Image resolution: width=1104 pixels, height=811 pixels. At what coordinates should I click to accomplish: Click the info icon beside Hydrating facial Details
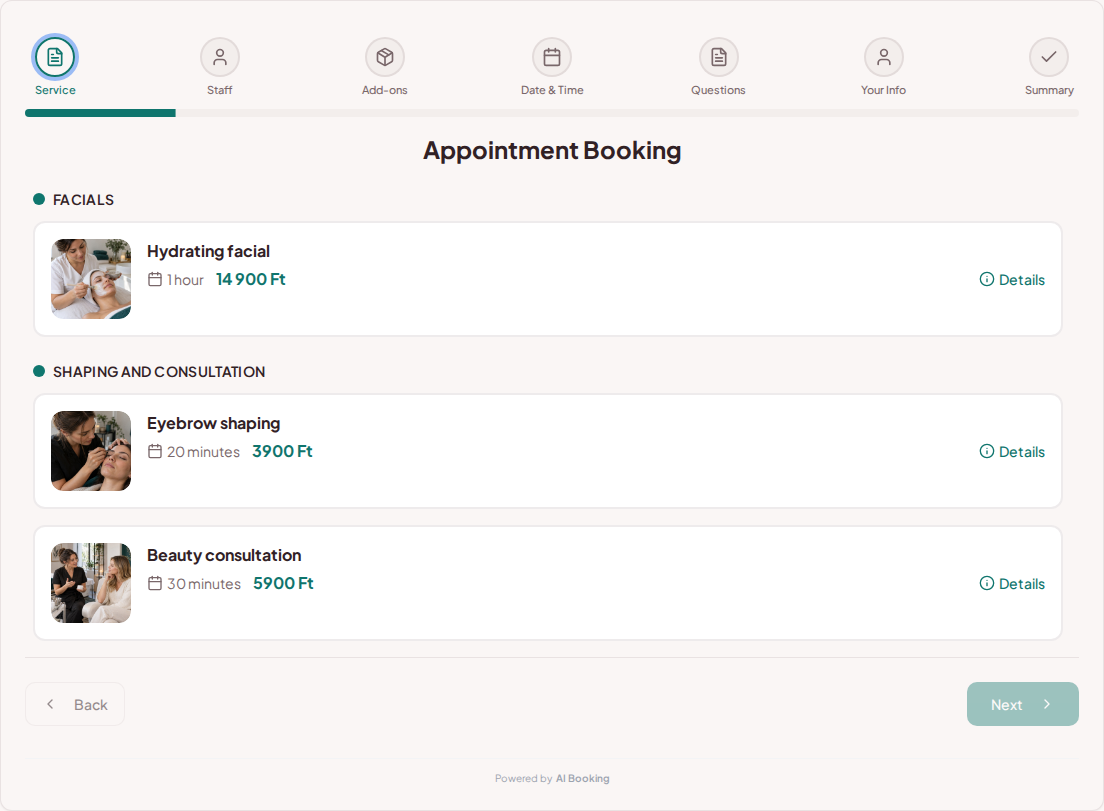point(987,279)
